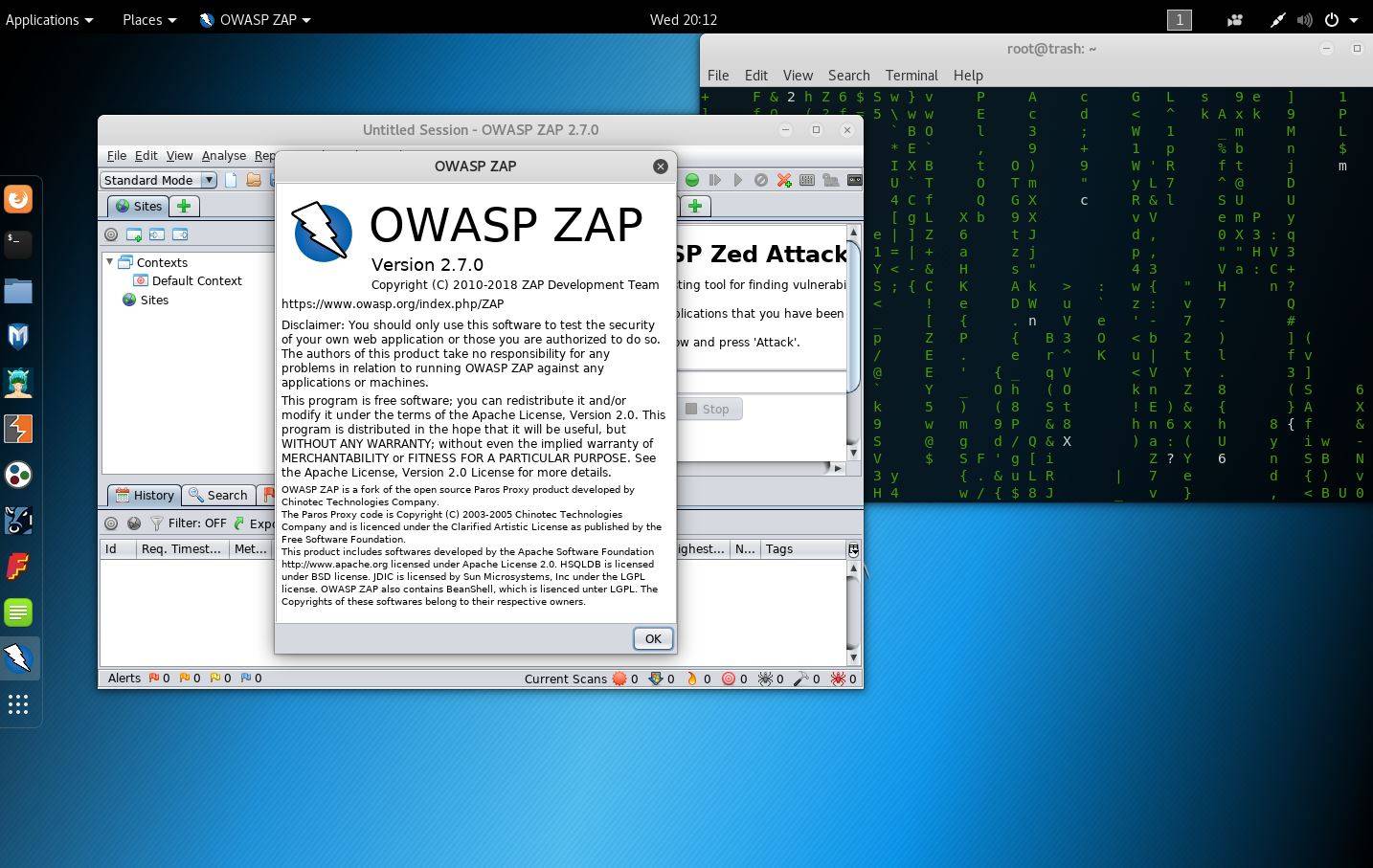Screen dimensions: 1373x868
Task: Click the blue flag informational alerts count
Action: 251,679
